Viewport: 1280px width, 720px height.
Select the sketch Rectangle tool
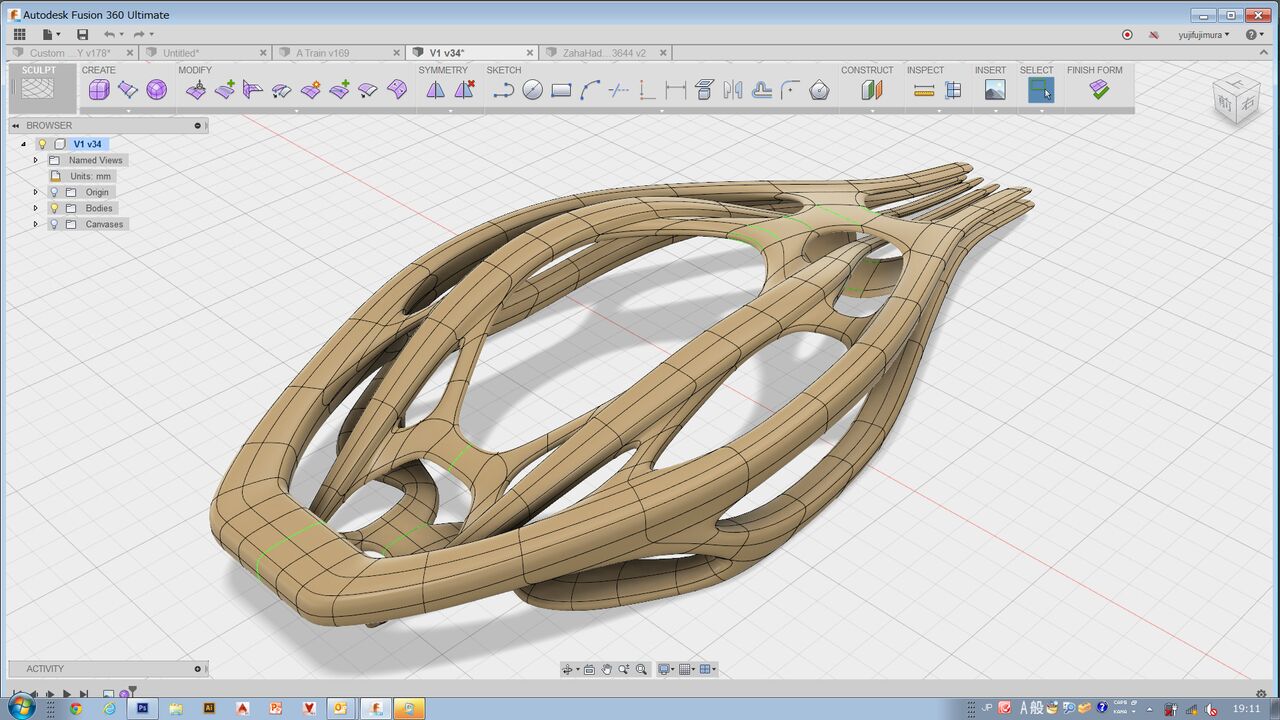pos(561,90)
